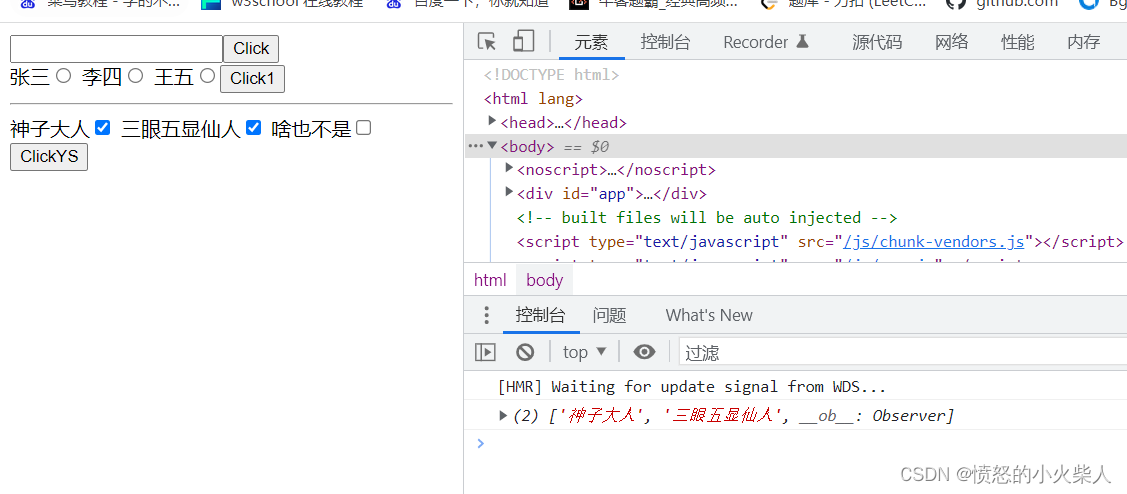Clear console with the ban icon
1127x494 pixels.
(x=525, y=352)
